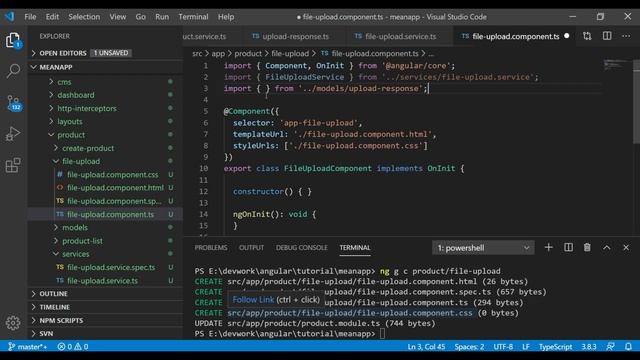
Task: Expand the create-product folder
Action: (x=88, y=148)
